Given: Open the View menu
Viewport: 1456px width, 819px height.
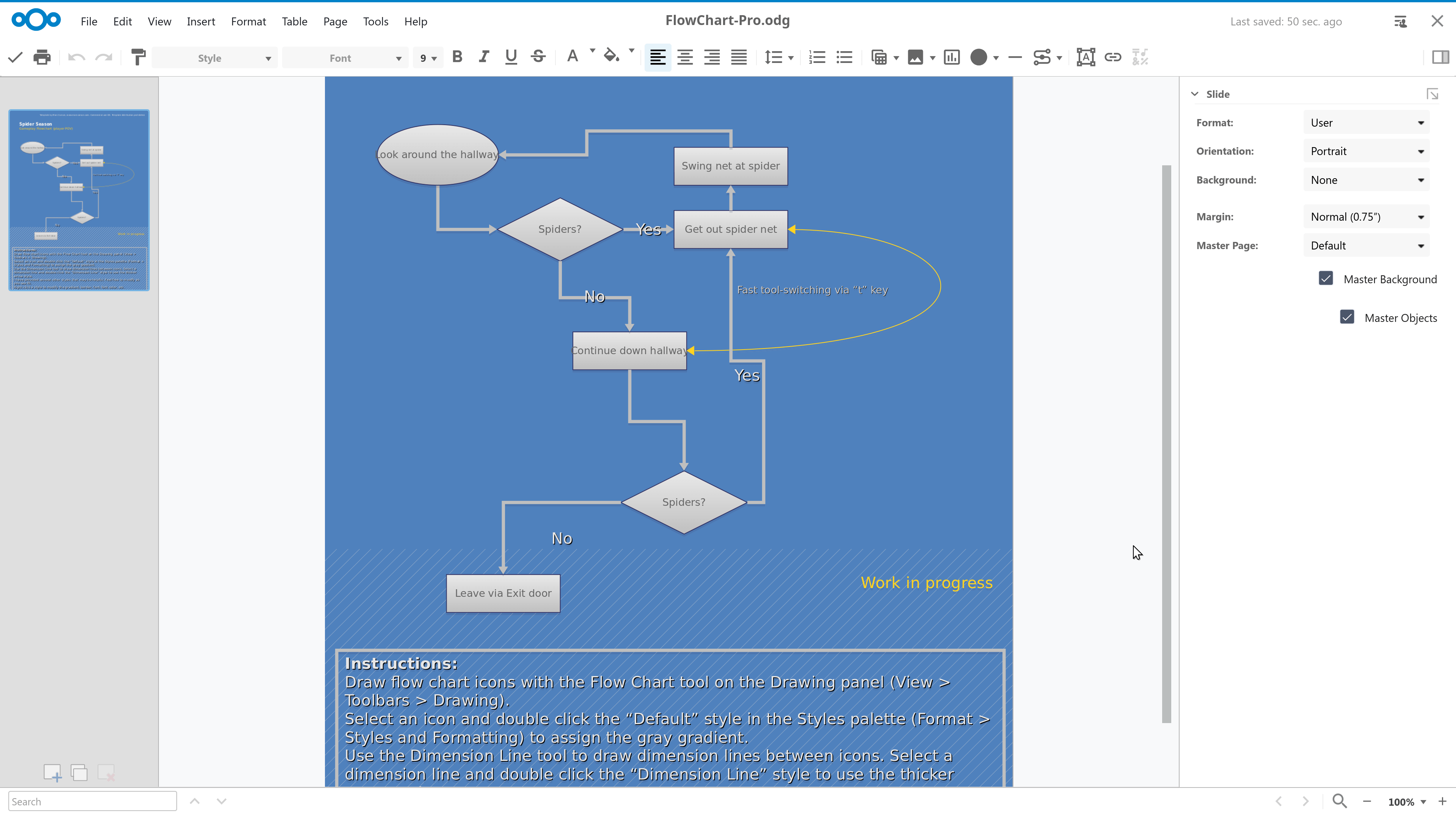Looking at the screenshot, I should pos(159,22).
